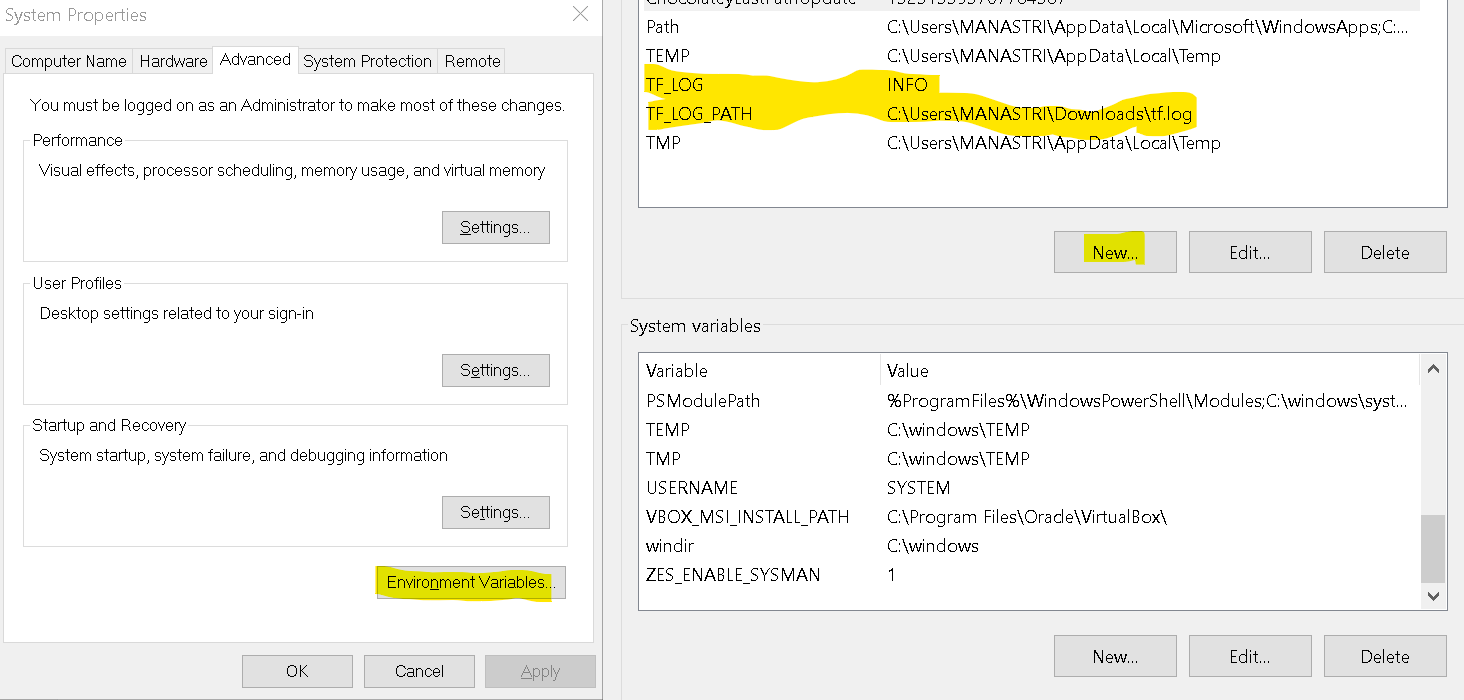Viewport: 1464px width, 700px height.
Task: Create a new user variable with New
Action: [x=1114, y=252]
